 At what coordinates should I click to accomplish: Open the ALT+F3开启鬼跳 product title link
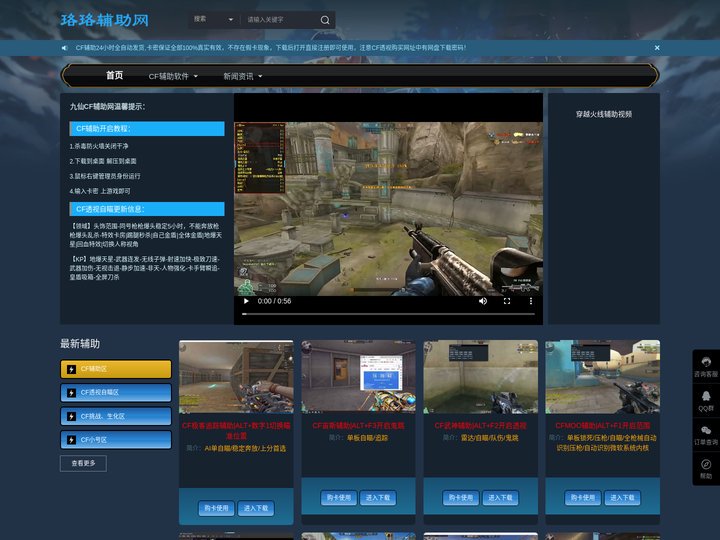click(358, 426)
